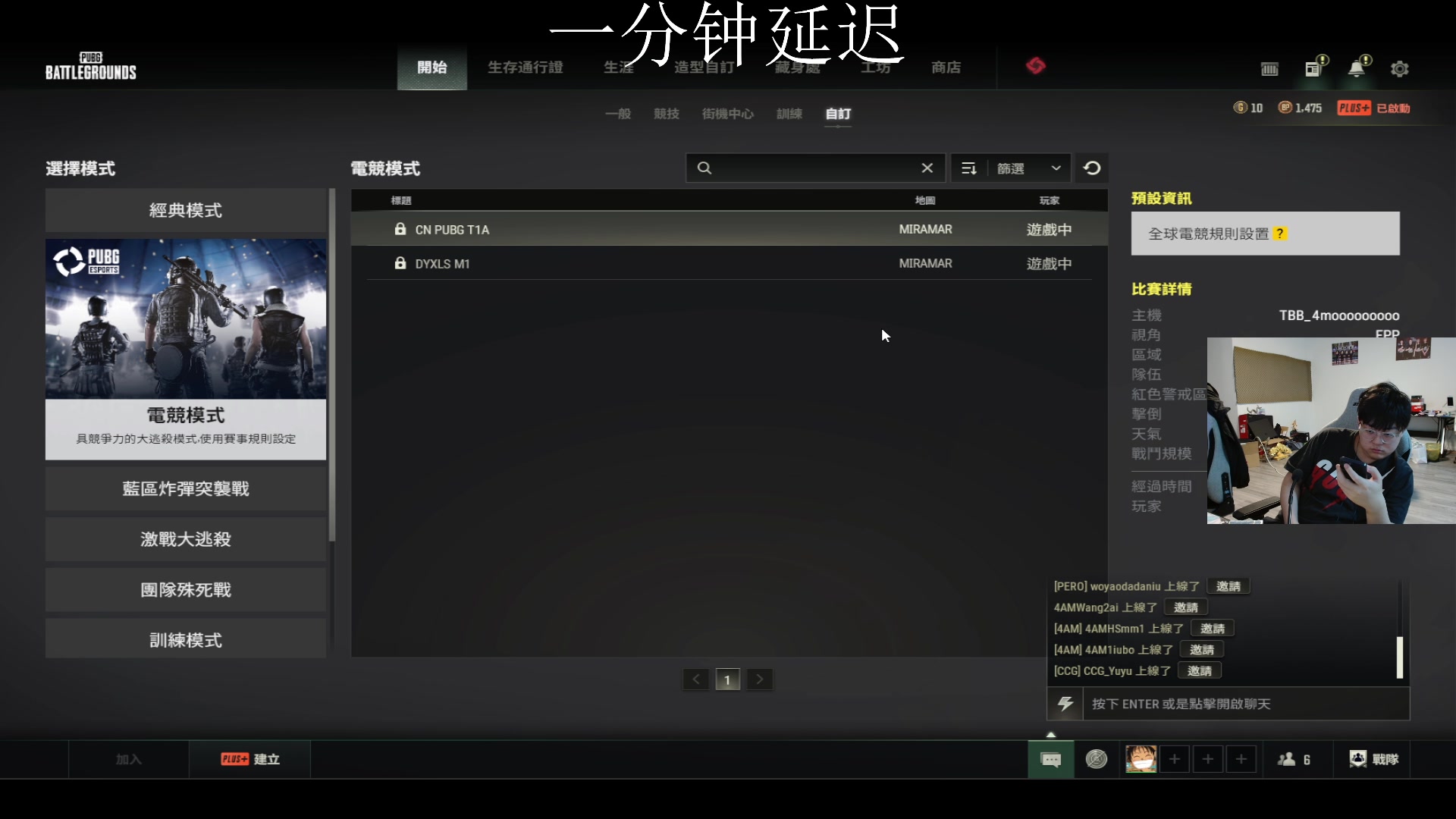Screen dimensions: 1456x819
Task: Click the search magnifier icon
Action: pos(704,168)
